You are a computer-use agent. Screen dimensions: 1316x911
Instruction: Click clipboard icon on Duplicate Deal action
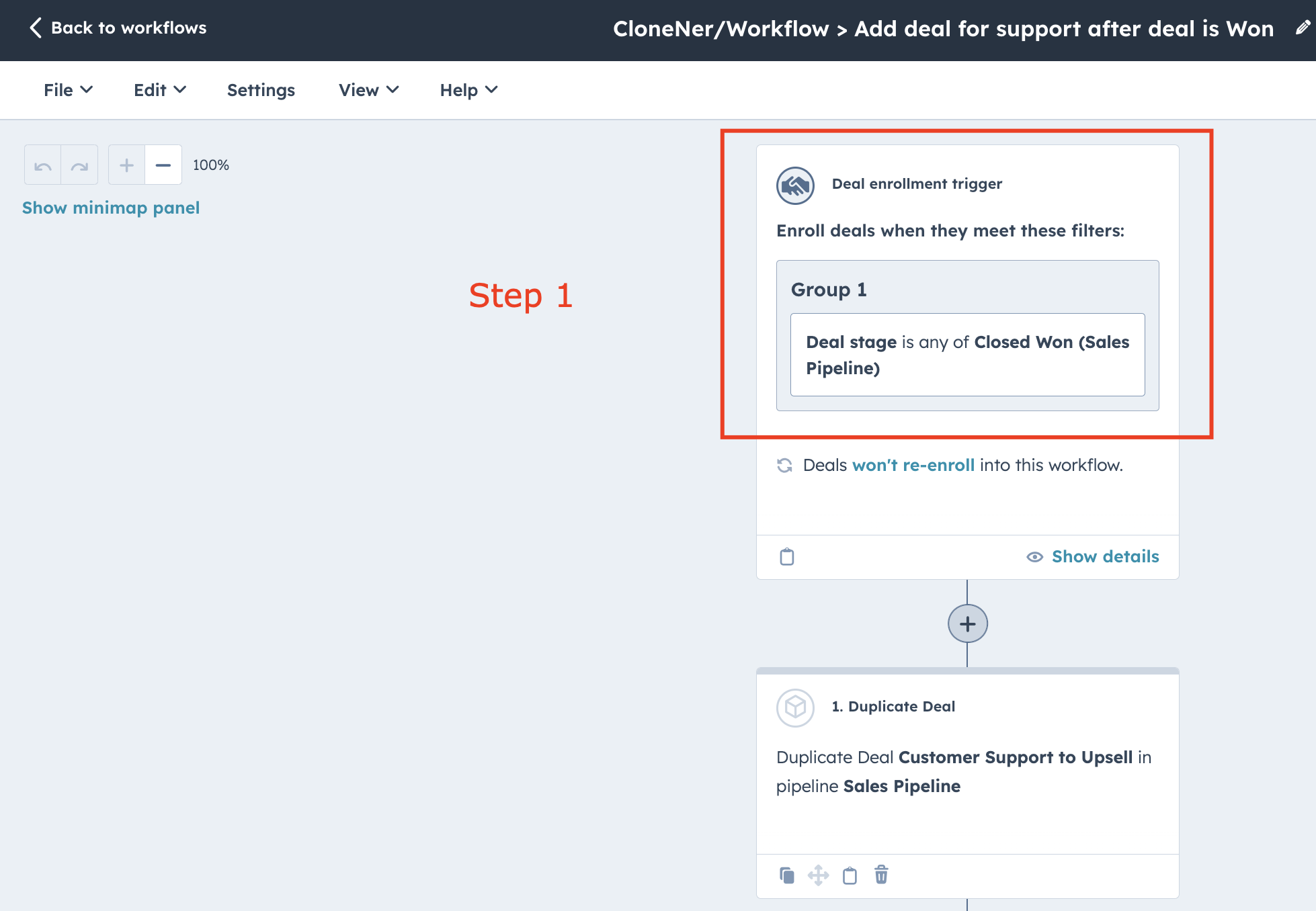click(850, 875)
